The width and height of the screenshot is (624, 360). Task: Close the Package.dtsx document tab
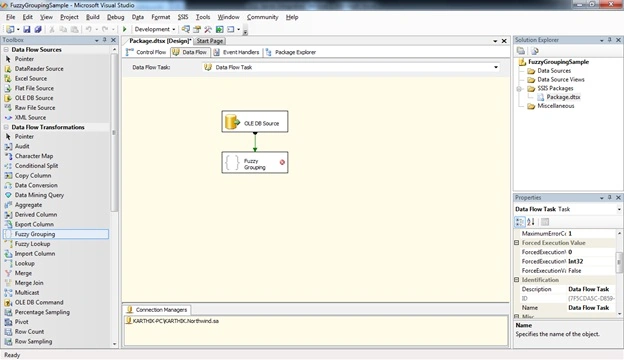(504, 41)
